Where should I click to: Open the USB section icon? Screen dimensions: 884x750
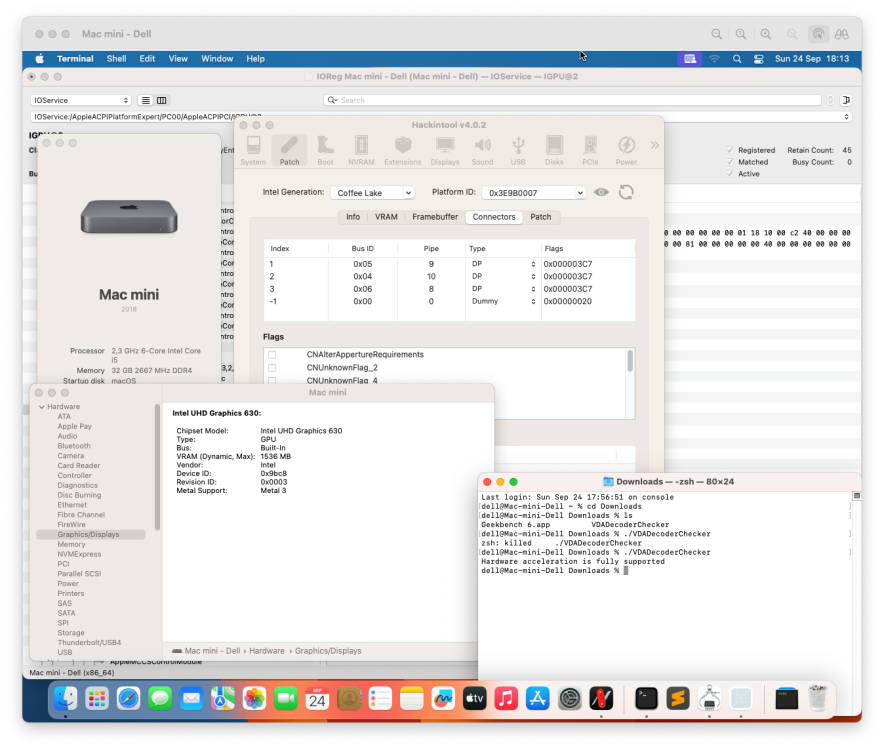pyautogui.click(x=518, y=150)
